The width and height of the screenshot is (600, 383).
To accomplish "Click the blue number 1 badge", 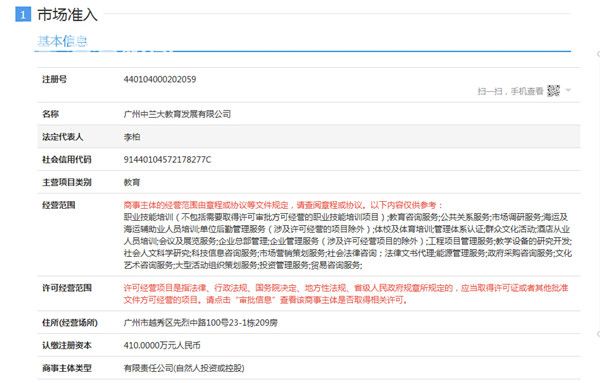I will (x=23, y=15).
